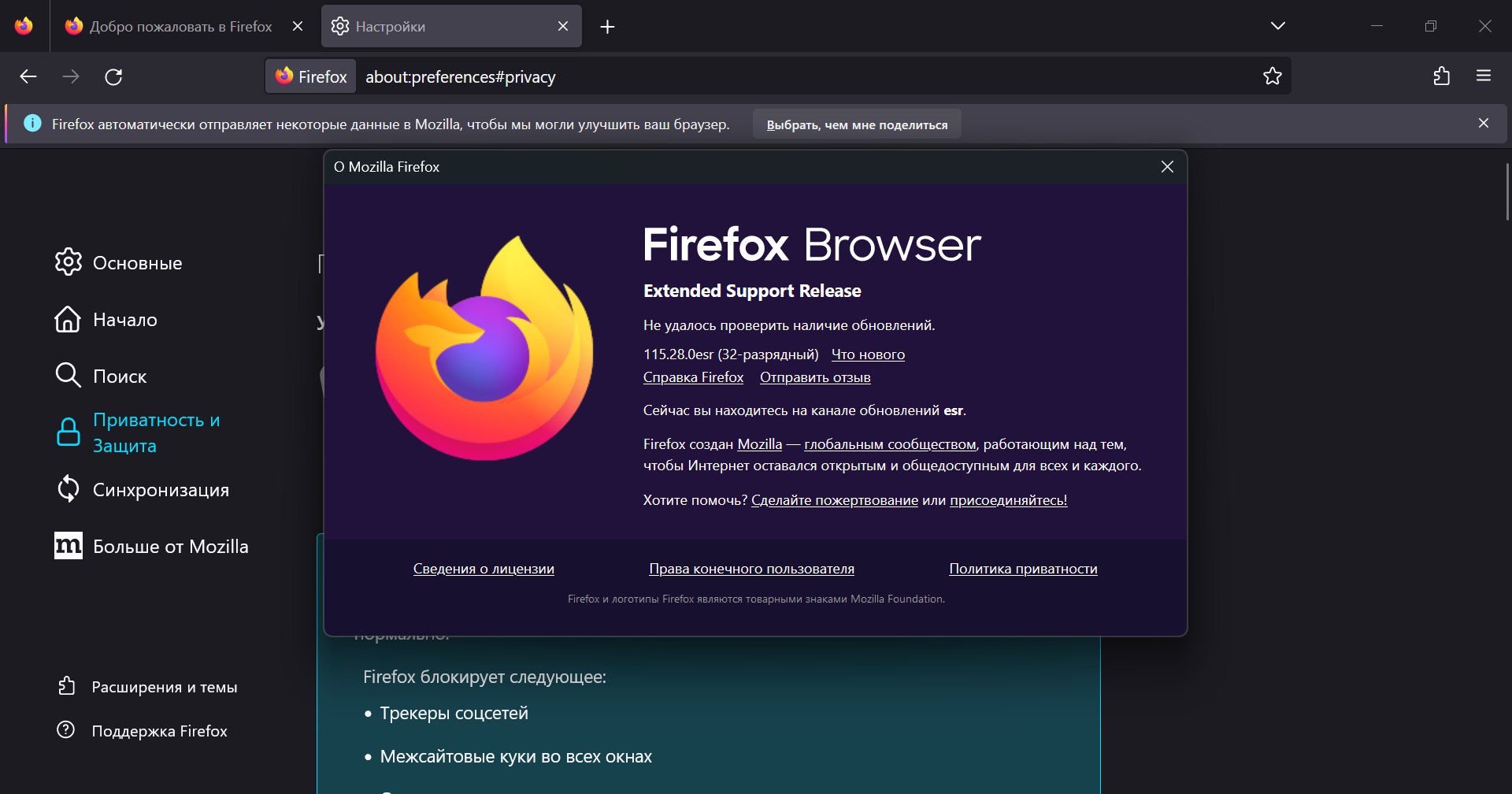Click the gear icon for Основные
1512x794 pixels.
69,262
